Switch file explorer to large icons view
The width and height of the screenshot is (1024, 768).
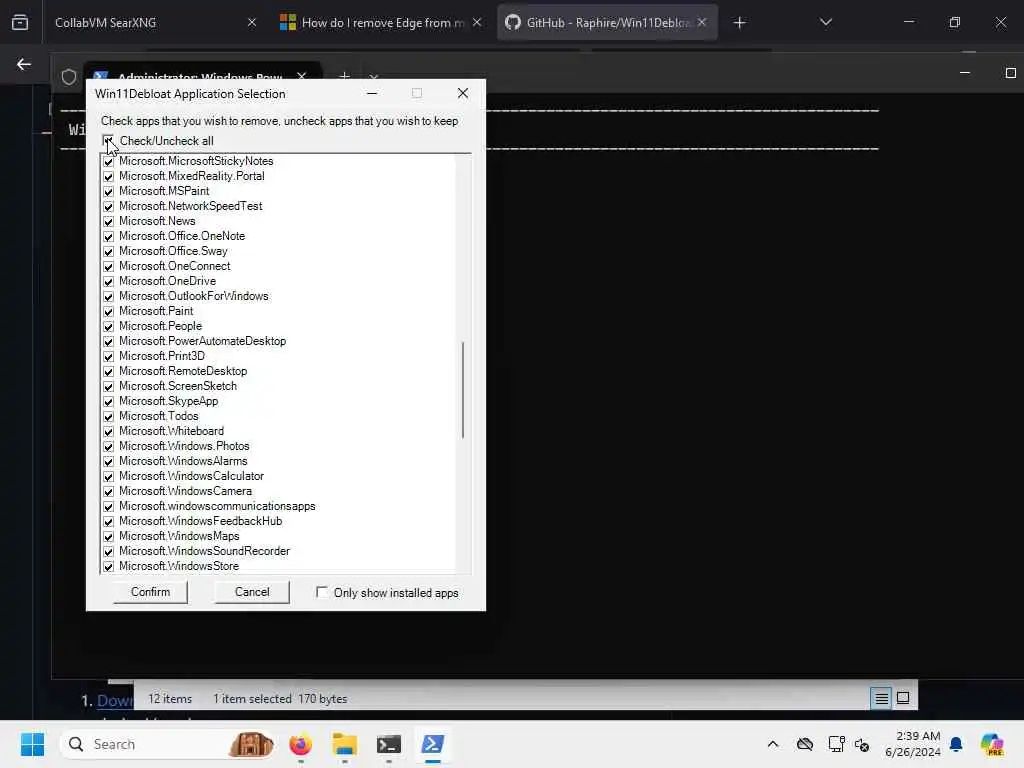point(903,698)
